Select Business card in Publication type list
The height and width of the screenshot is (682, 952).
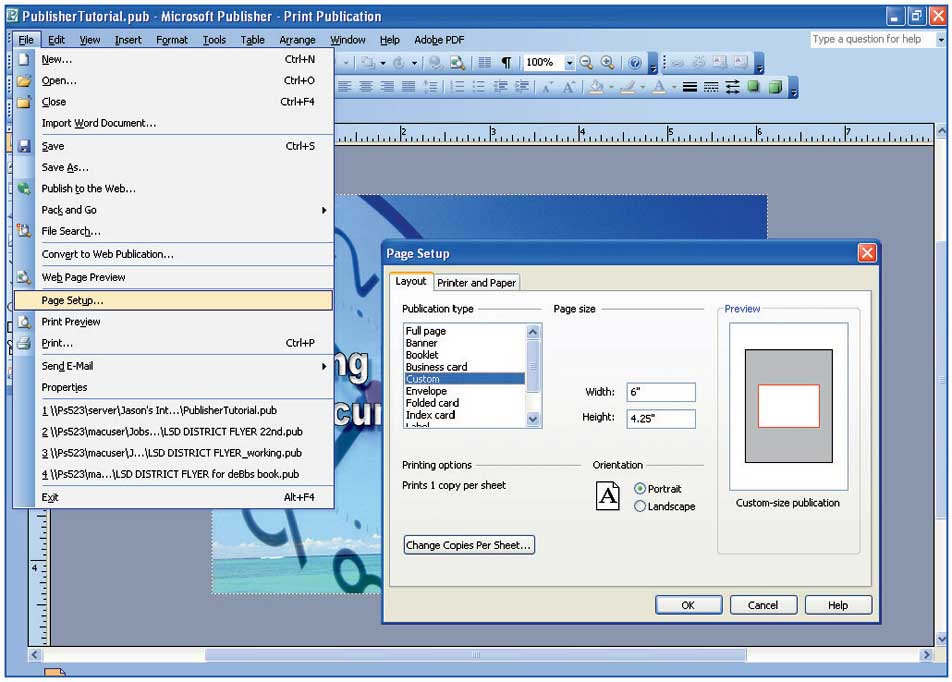pyautogui.click(x=464, y=367)
